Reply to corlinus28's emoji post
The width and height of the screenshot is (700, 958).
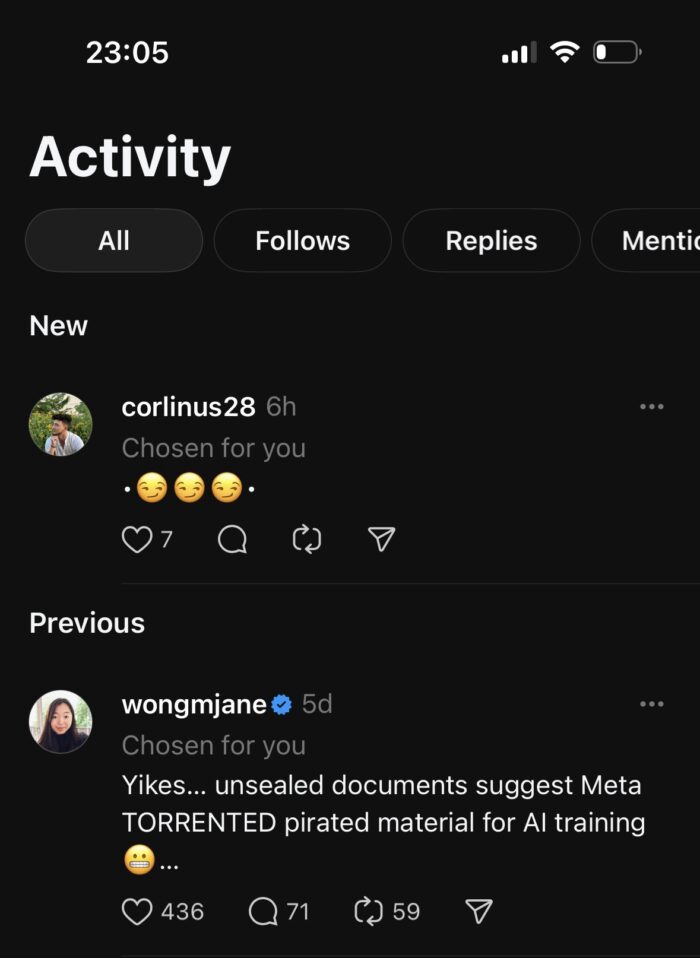point(232,540)
